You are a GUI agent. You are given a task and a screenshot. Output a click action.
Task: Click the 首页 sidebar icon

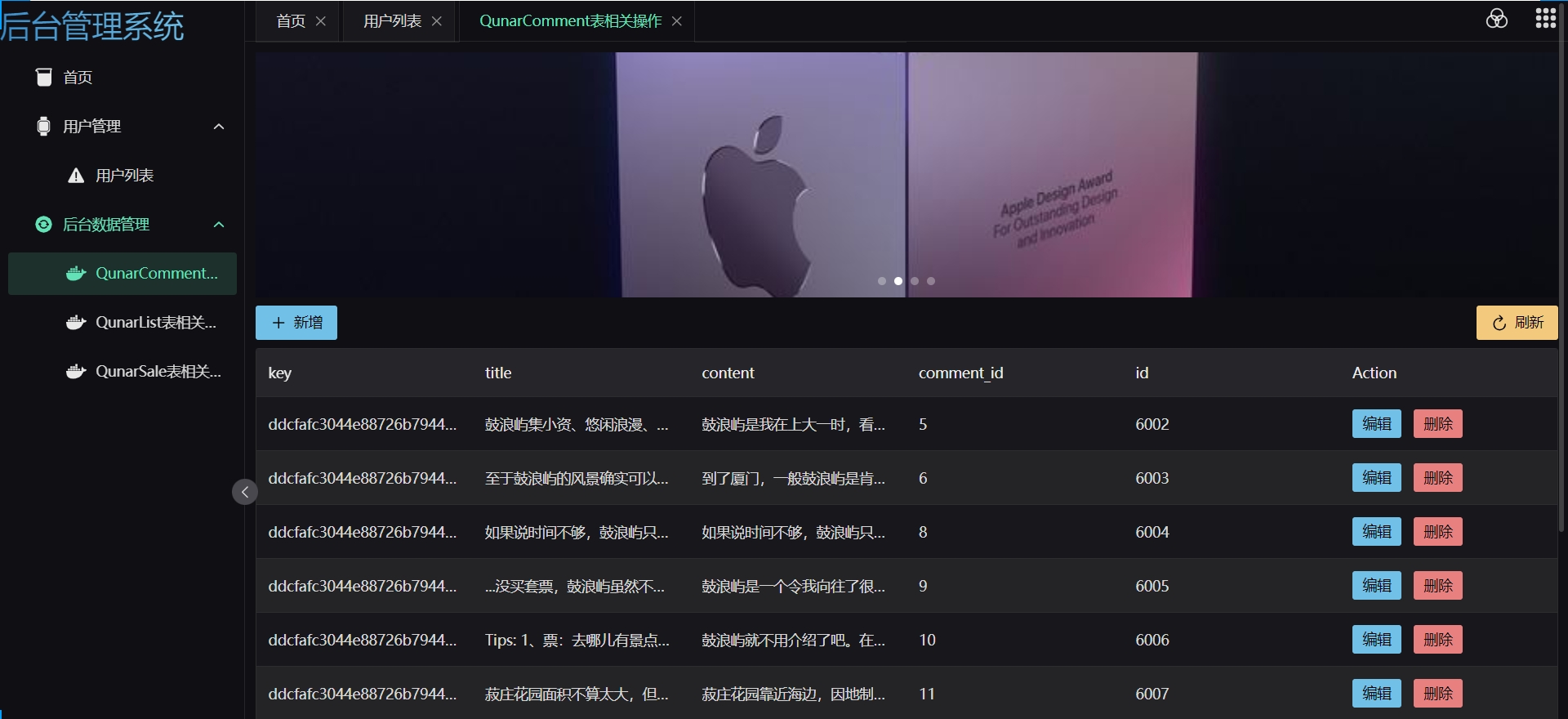click(44, 77)
